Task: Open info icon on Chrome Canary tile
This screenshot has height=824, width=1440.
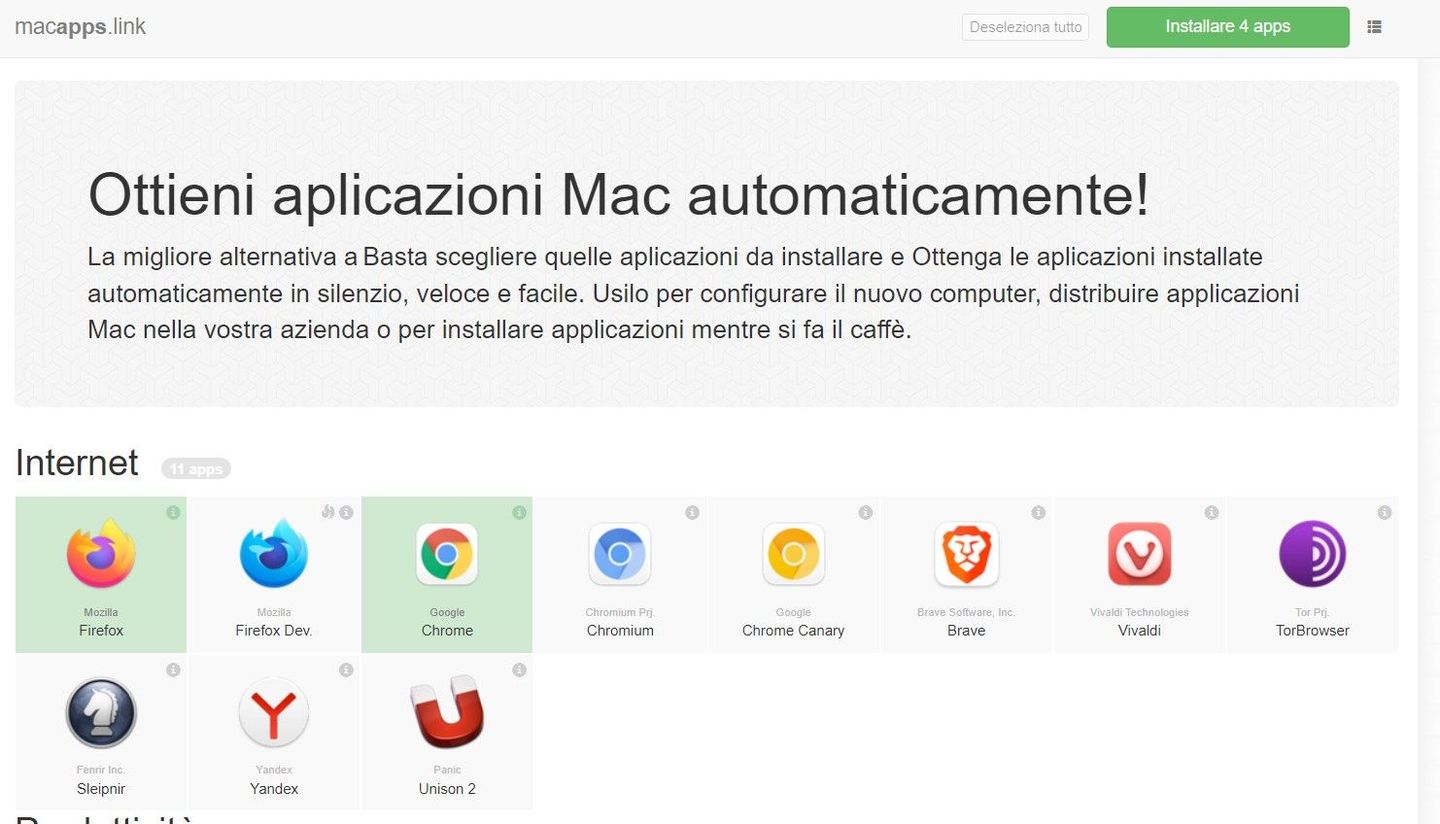Action: click(865, 512)
